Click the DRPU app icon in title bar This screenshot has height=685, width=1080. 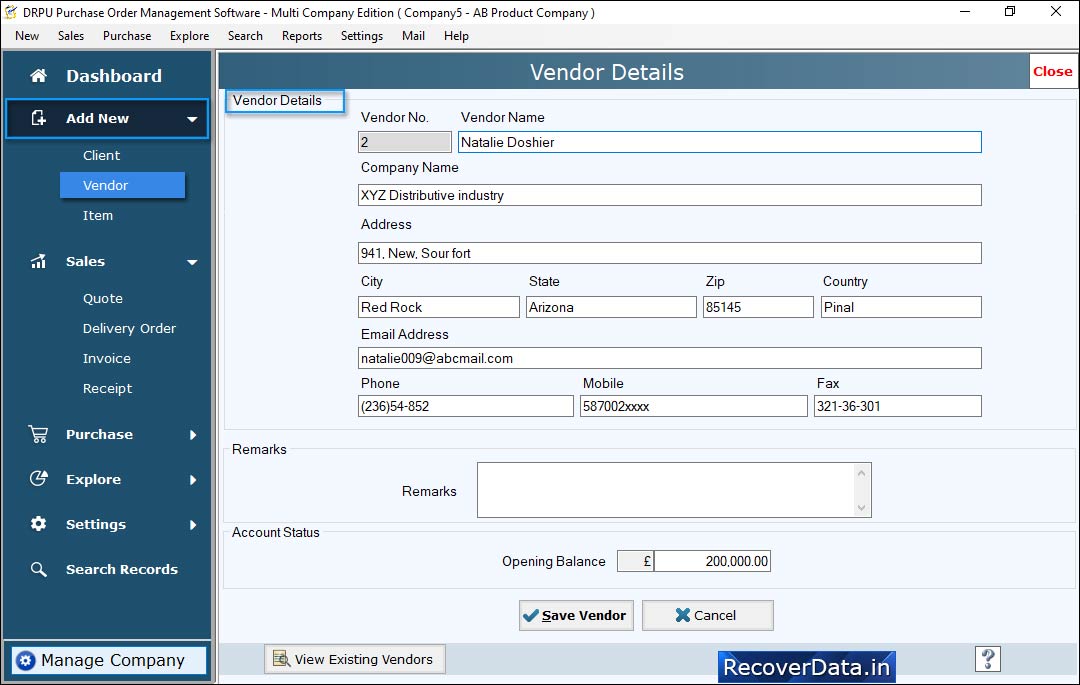point(10,12)
